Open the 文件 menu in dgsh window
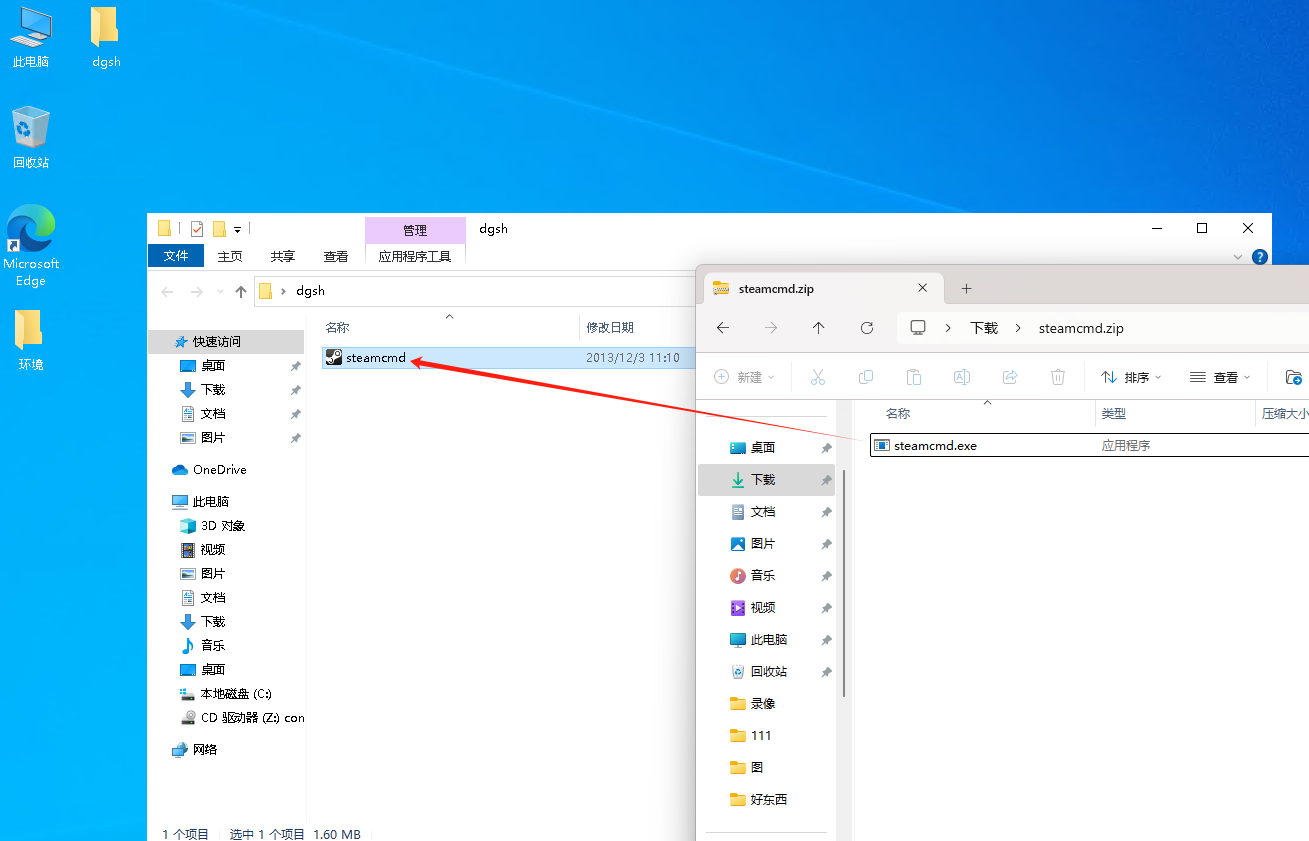This screenshot has width=1309, height=841. coord(176,256)
